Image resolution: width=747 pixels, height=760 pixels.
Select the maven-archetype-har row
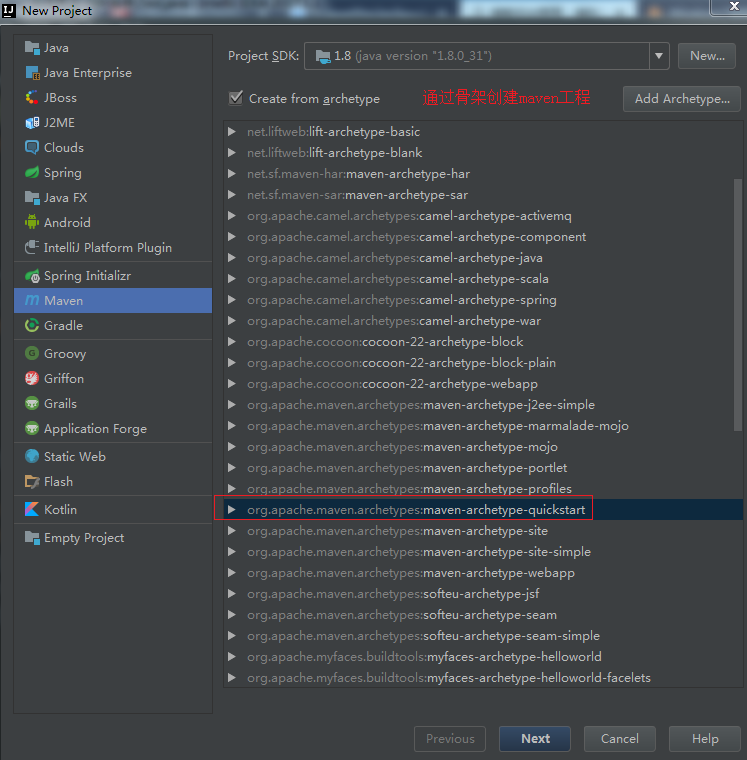tap(483, 174)
